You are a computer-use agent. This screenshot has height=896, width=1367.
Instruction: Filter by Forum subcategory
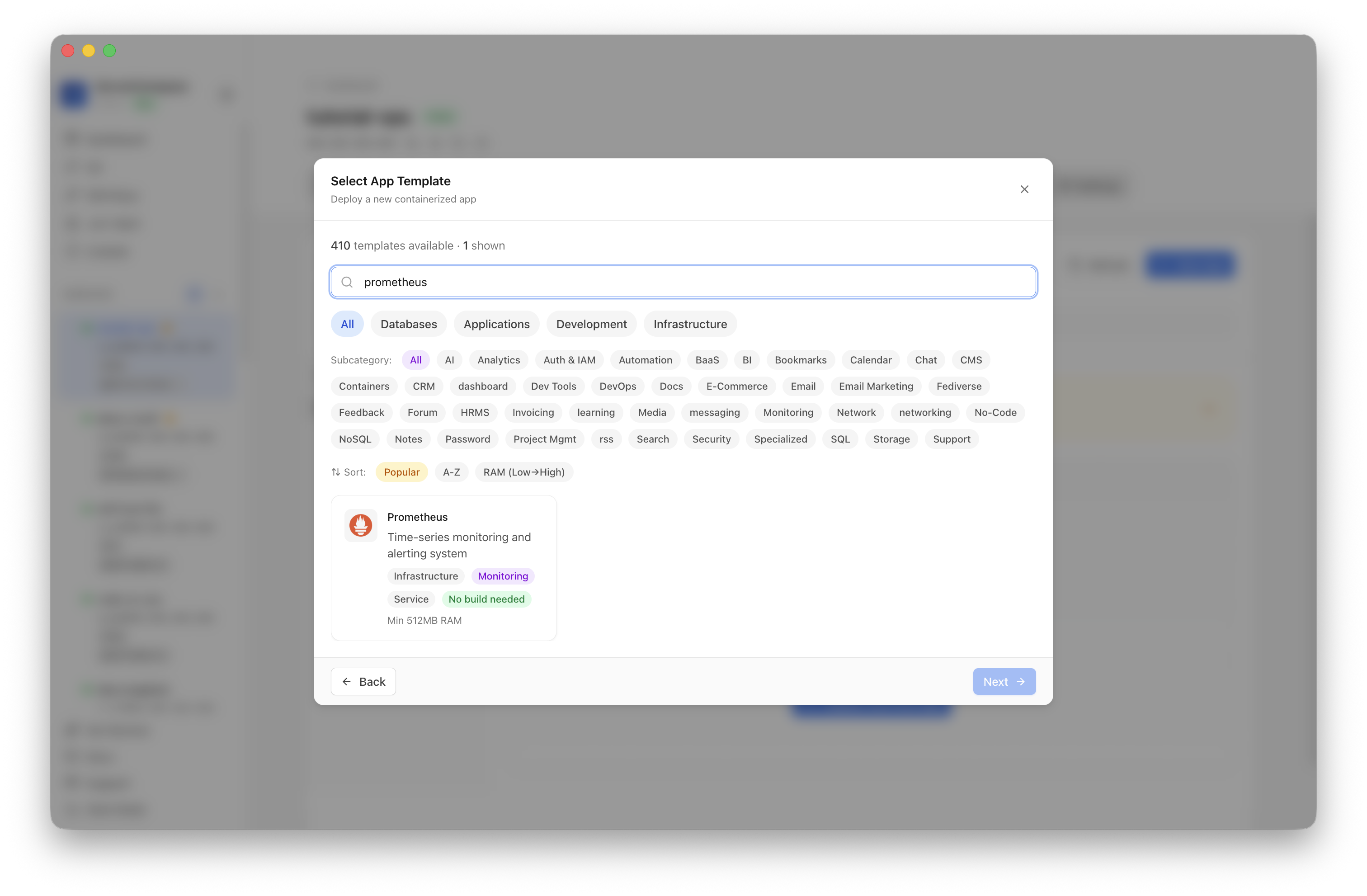point(422,412)
